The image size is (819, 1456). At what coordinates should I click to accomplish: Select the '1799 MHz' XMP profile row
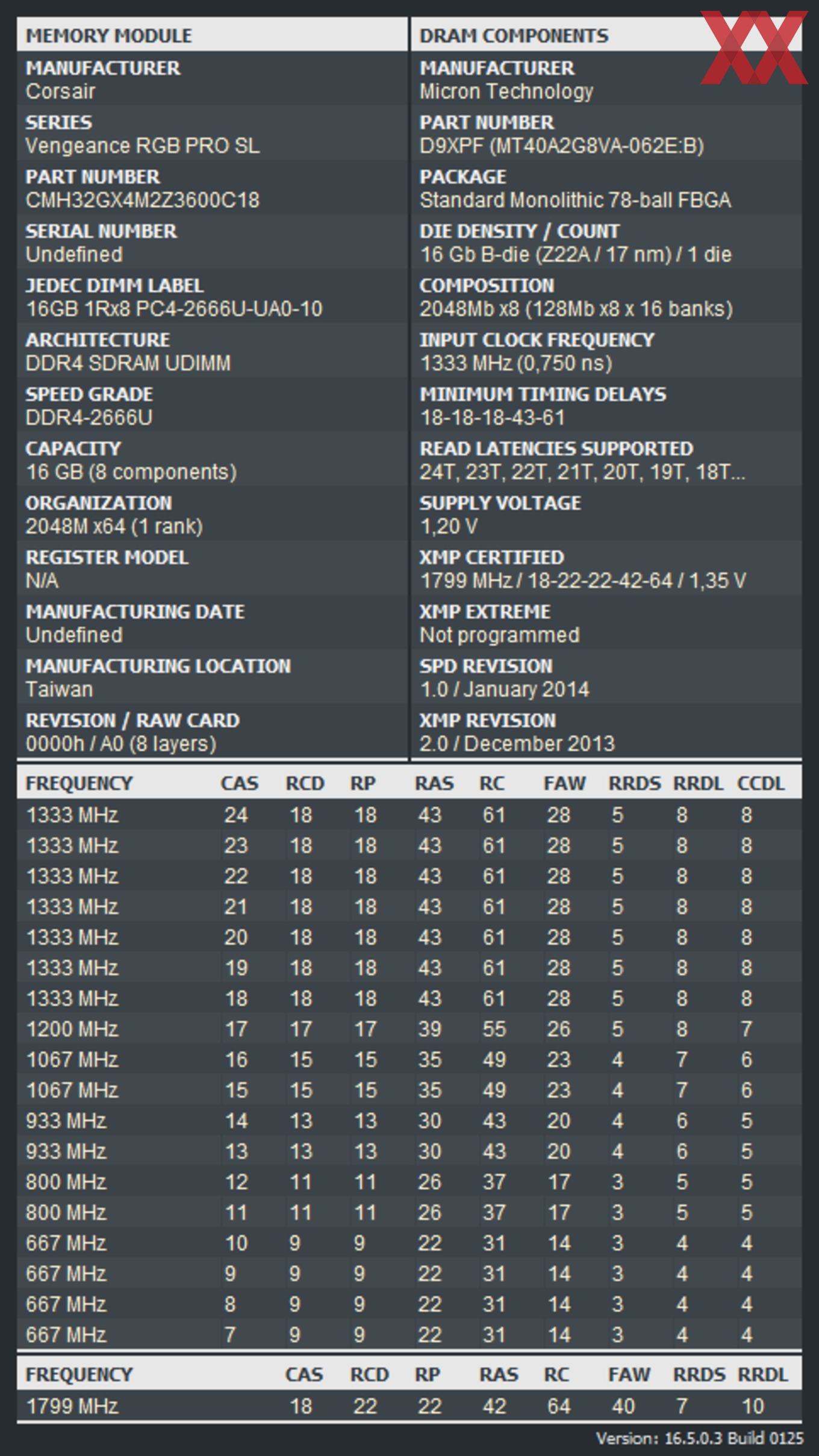point(409,1406)
